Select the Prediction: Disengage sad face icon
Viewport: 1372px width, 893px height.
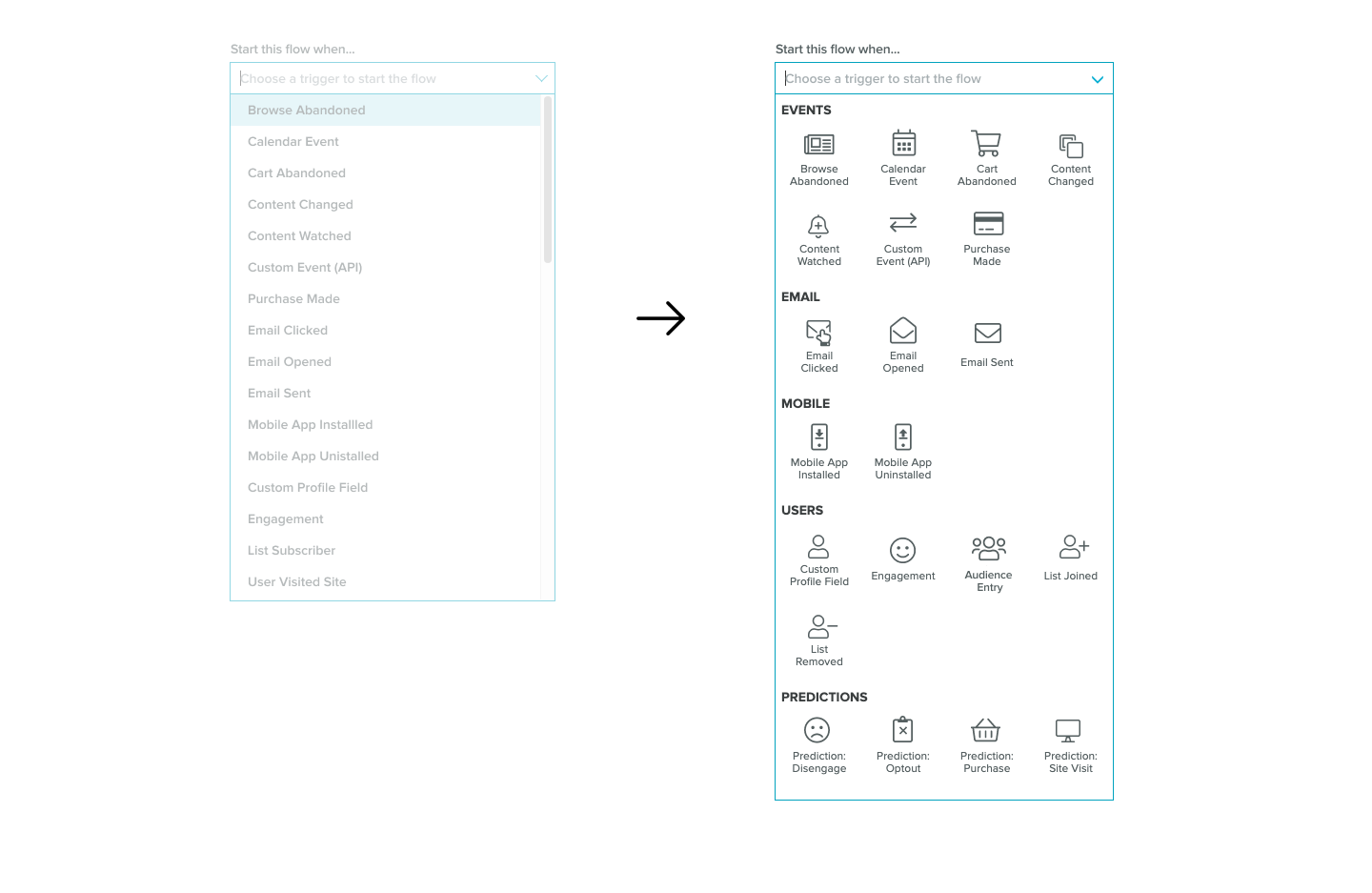[x=817, y=731]
